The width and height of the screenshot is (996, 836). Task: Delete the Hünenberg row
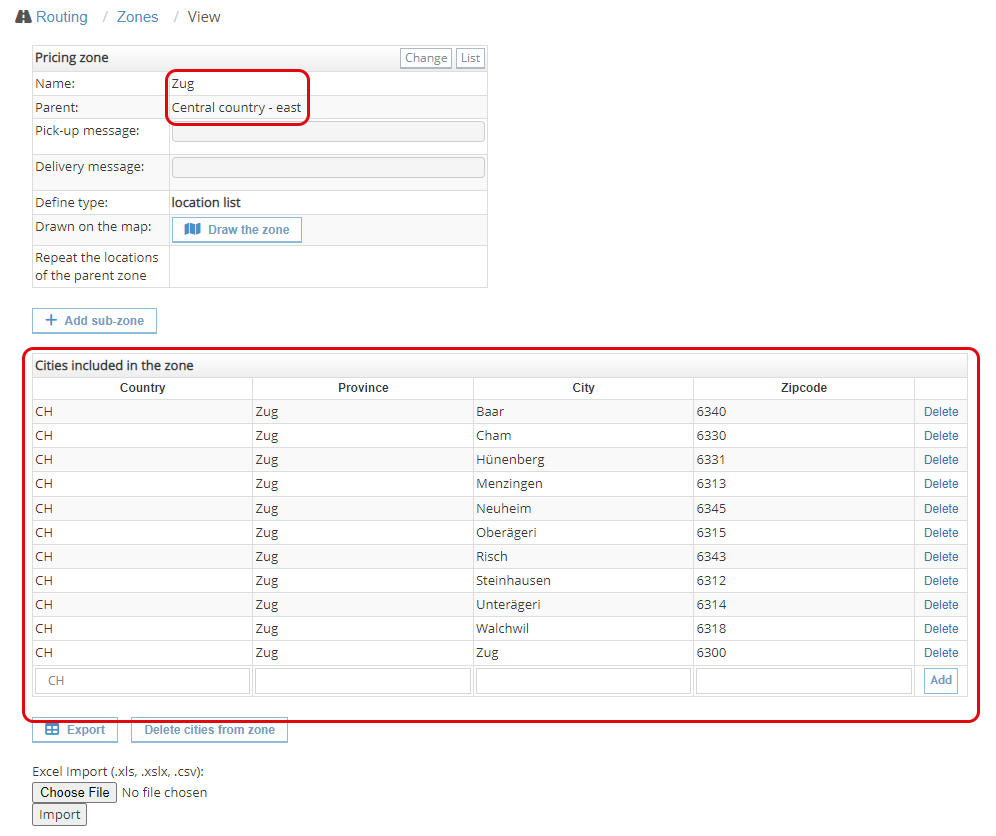tap(941, 460)
